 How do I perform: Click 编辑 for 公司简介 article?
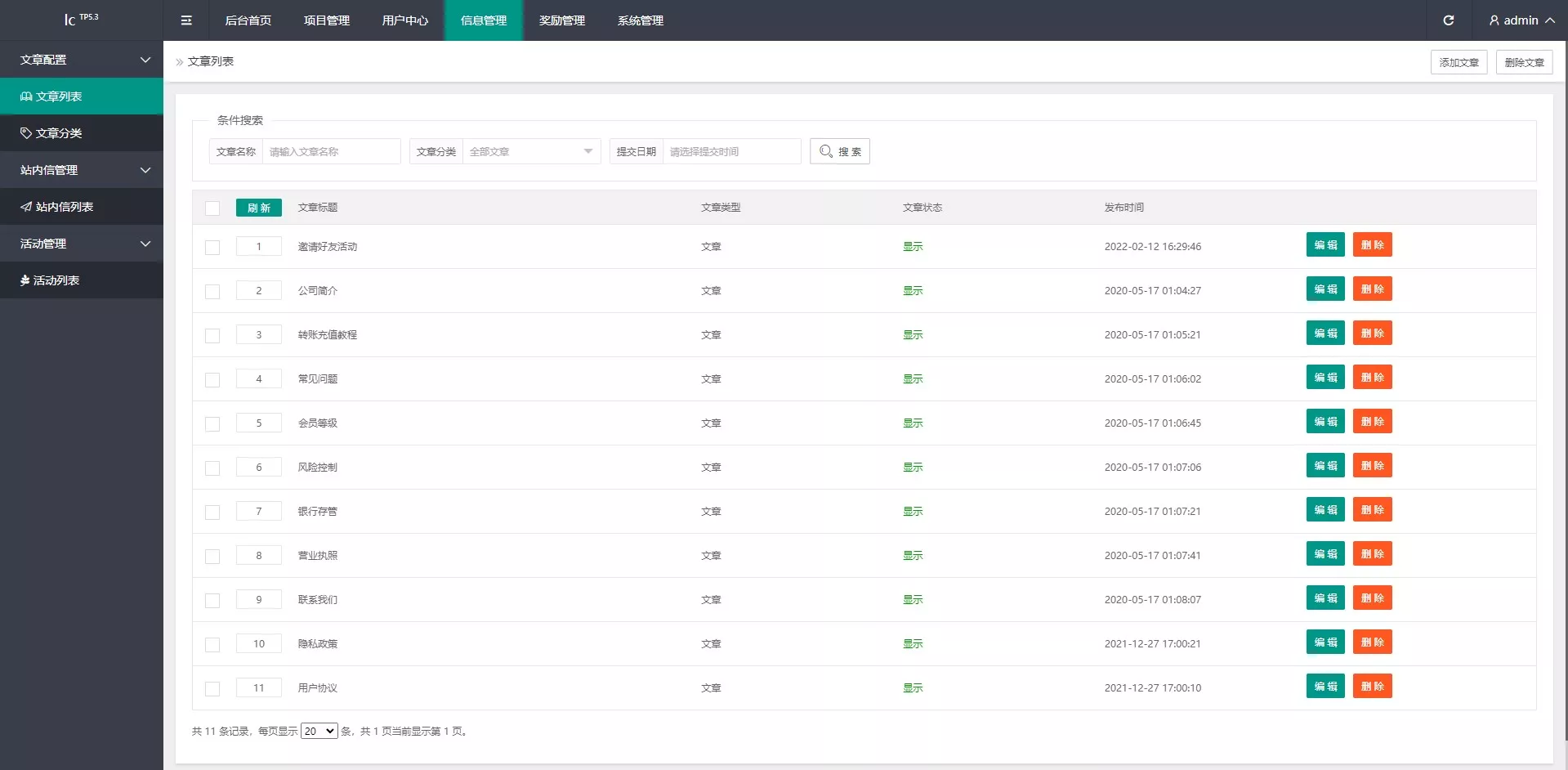coord(1325,289)
